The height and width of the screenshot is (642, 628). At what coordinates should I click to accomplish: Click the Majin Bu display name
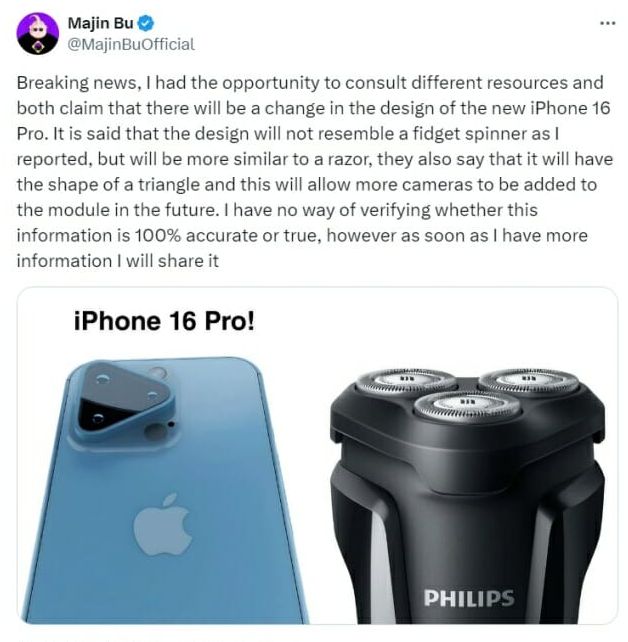point(100,23)
